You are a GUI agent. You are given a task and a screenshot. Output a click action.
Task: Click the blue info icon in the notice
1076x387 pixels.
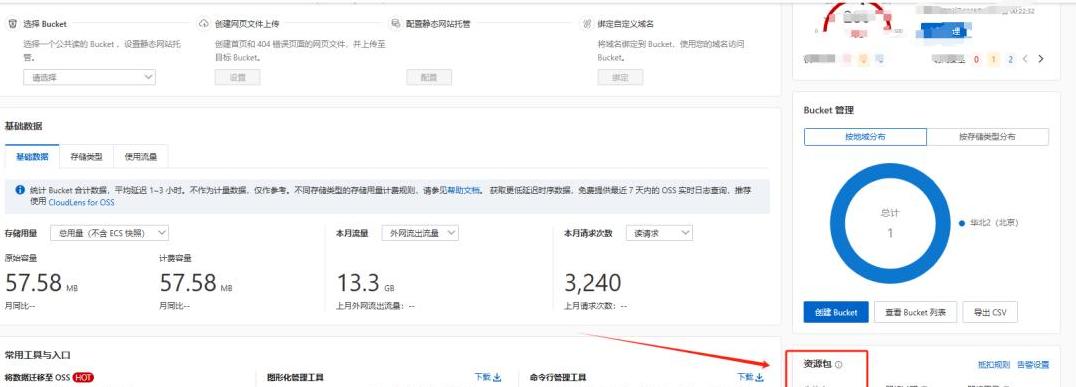point(20,190)
